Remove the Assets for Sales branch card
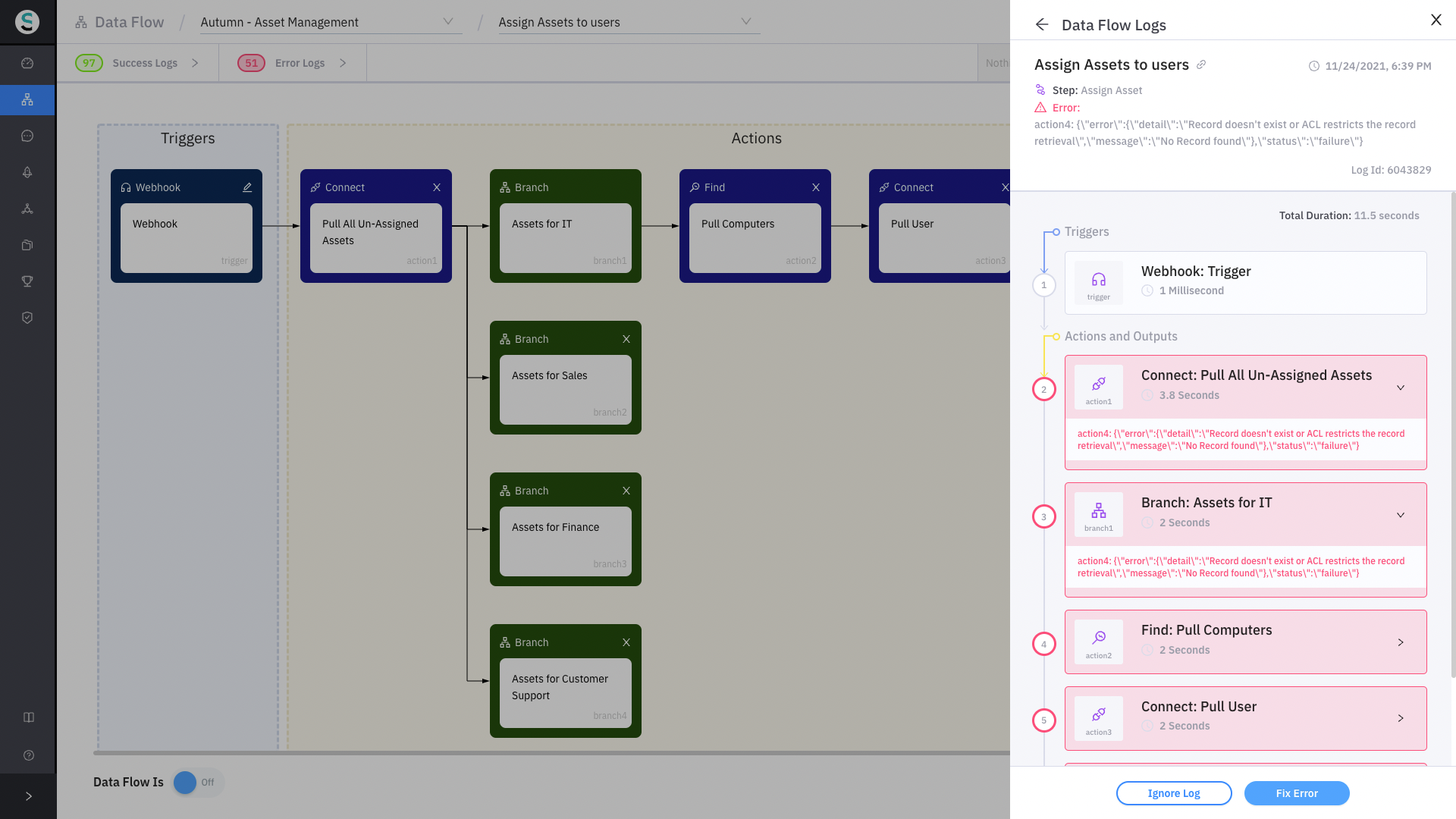Screen dimensions: 1456x819 click(626, 339)
